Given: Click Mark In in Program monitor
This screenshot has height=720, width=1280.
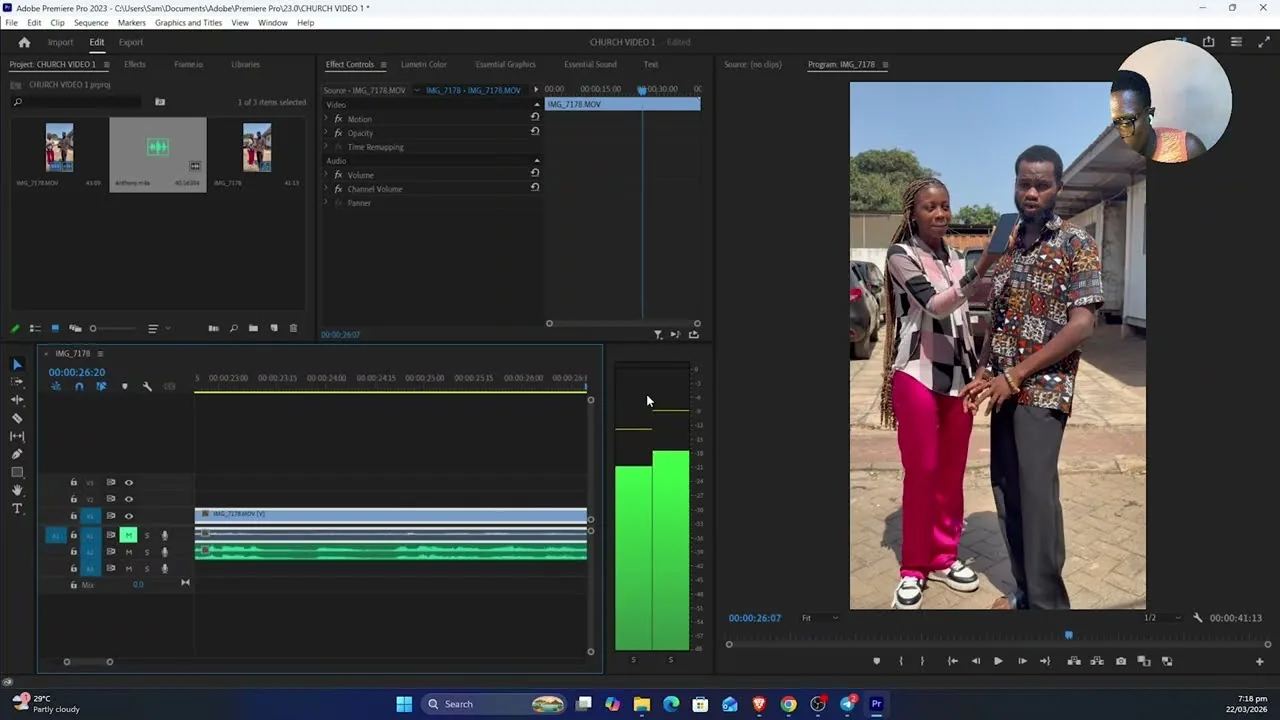Looking at the screenshot, I should pyautogui.click(x=901, y=661).
